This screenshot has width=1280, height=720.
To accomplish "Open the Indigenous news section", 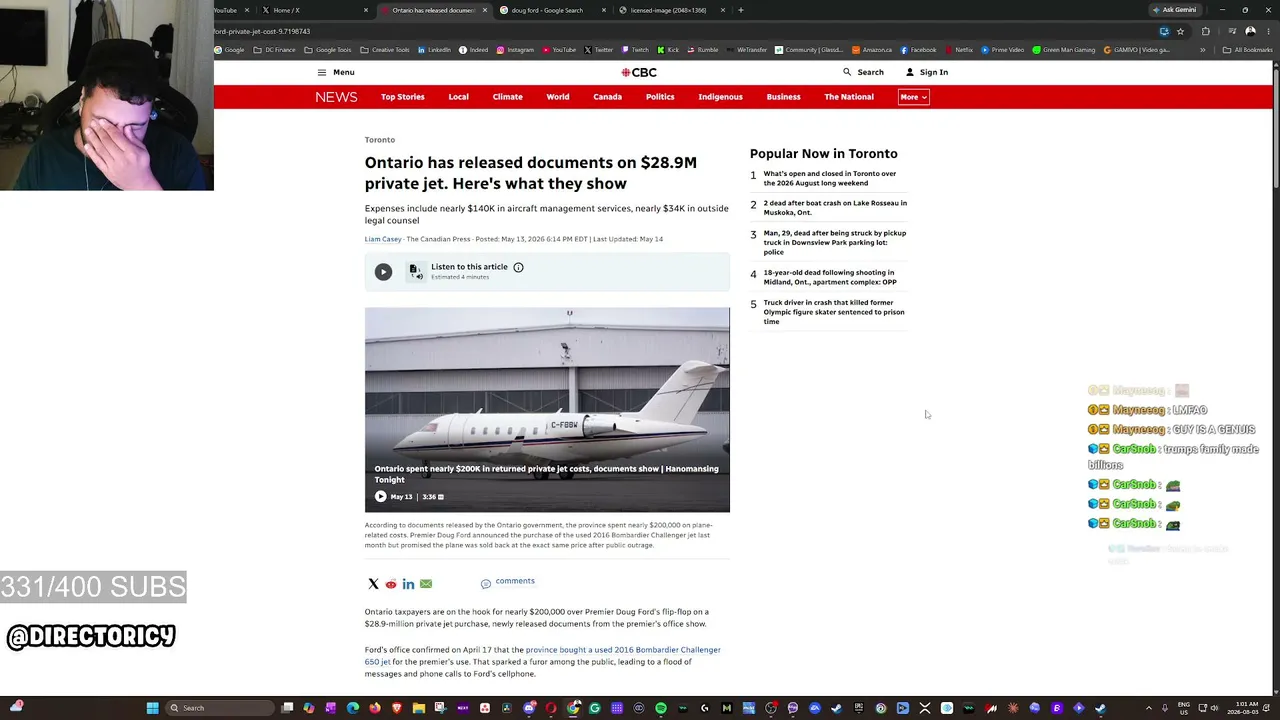I will tap(720, 97).
